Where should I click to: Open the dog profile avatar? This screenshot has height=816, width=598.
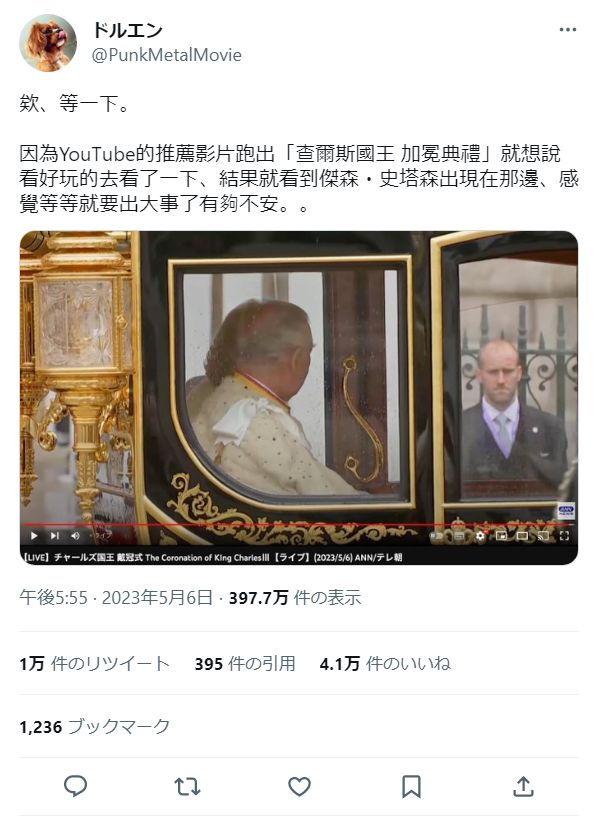click(48, 43)
